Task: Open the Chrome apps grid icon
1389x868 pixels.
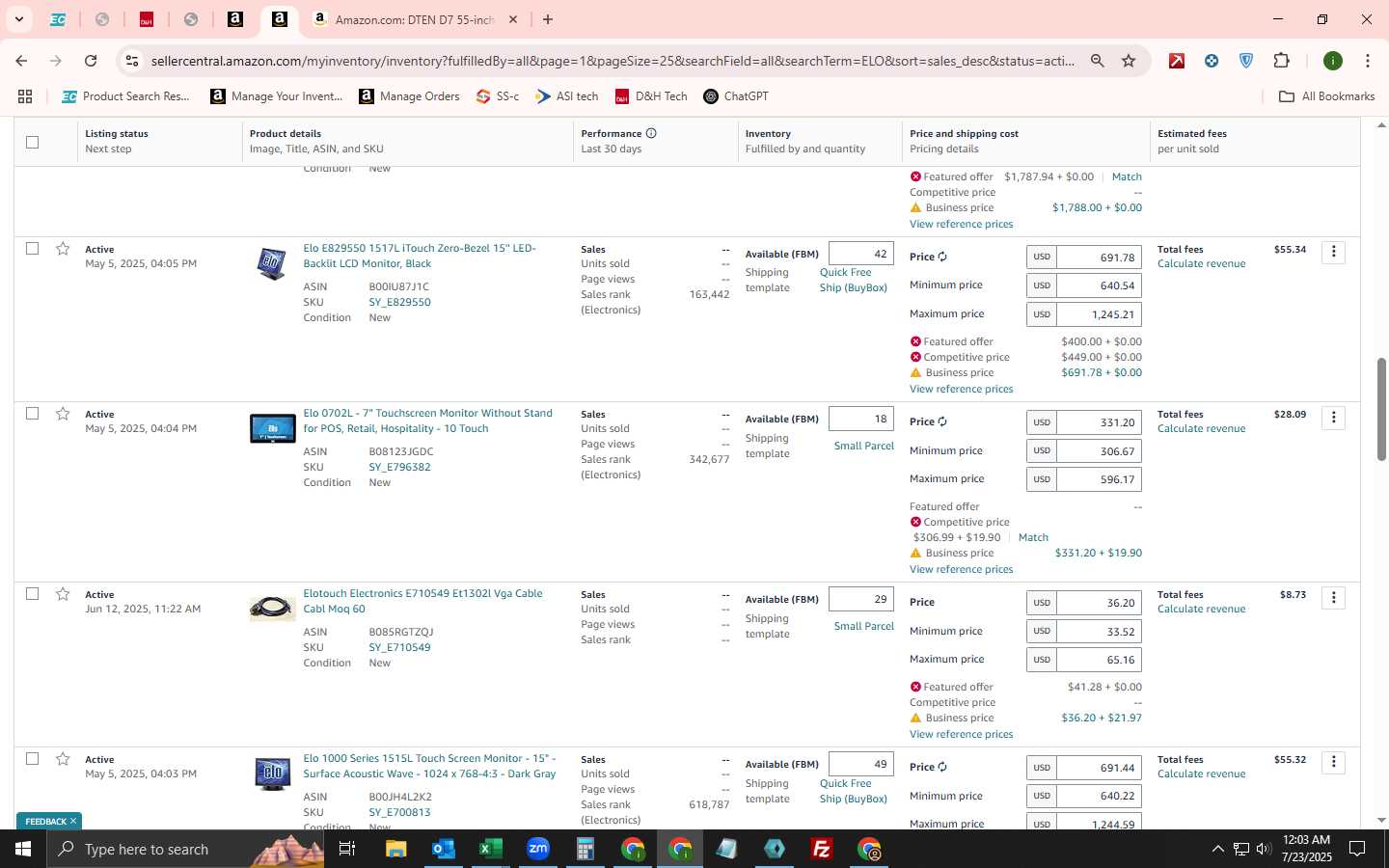Action: point(25,96)
